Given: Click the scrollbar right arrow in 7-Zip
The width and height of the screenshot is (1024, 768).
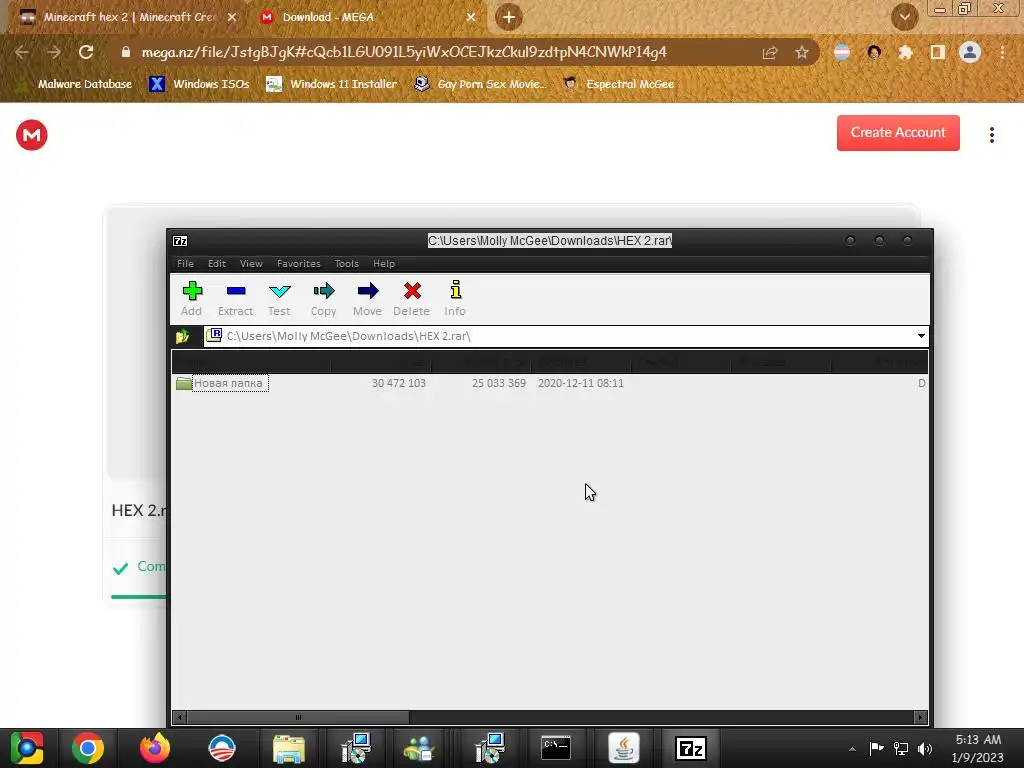Looking at the screenshot, I should [920, 717].
